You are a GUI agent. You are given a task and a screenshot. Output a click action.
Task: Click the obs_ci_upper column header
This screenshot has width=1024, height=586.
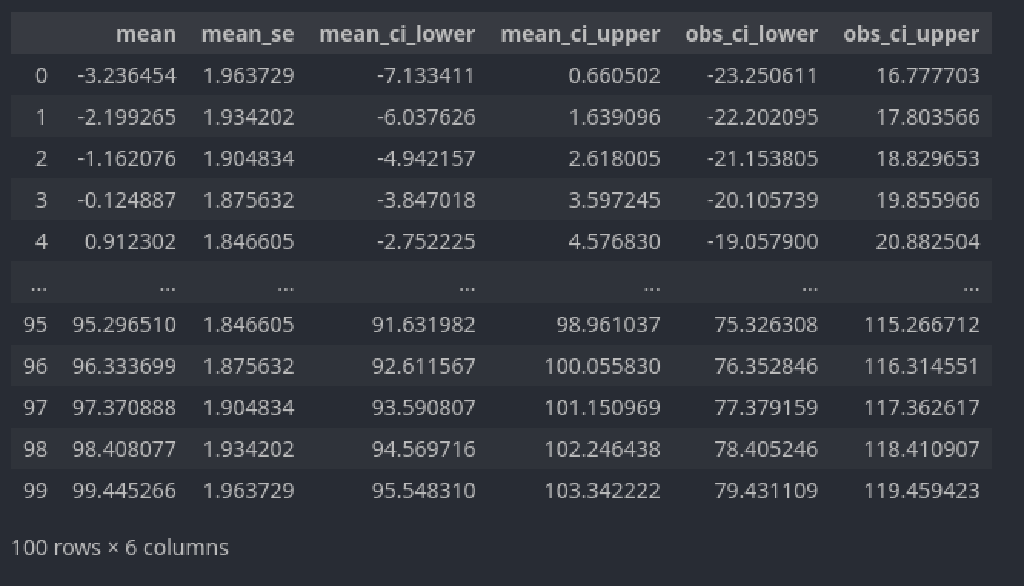(911, 34)
